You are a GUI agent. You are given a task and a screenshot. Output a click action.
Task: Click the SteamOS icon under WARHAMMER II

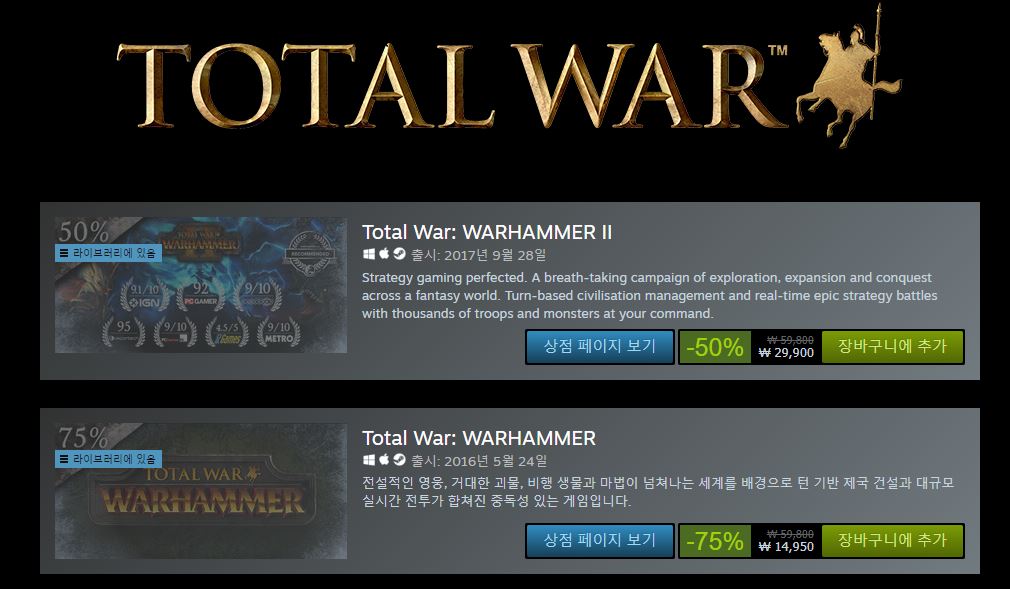coord(399,254)
